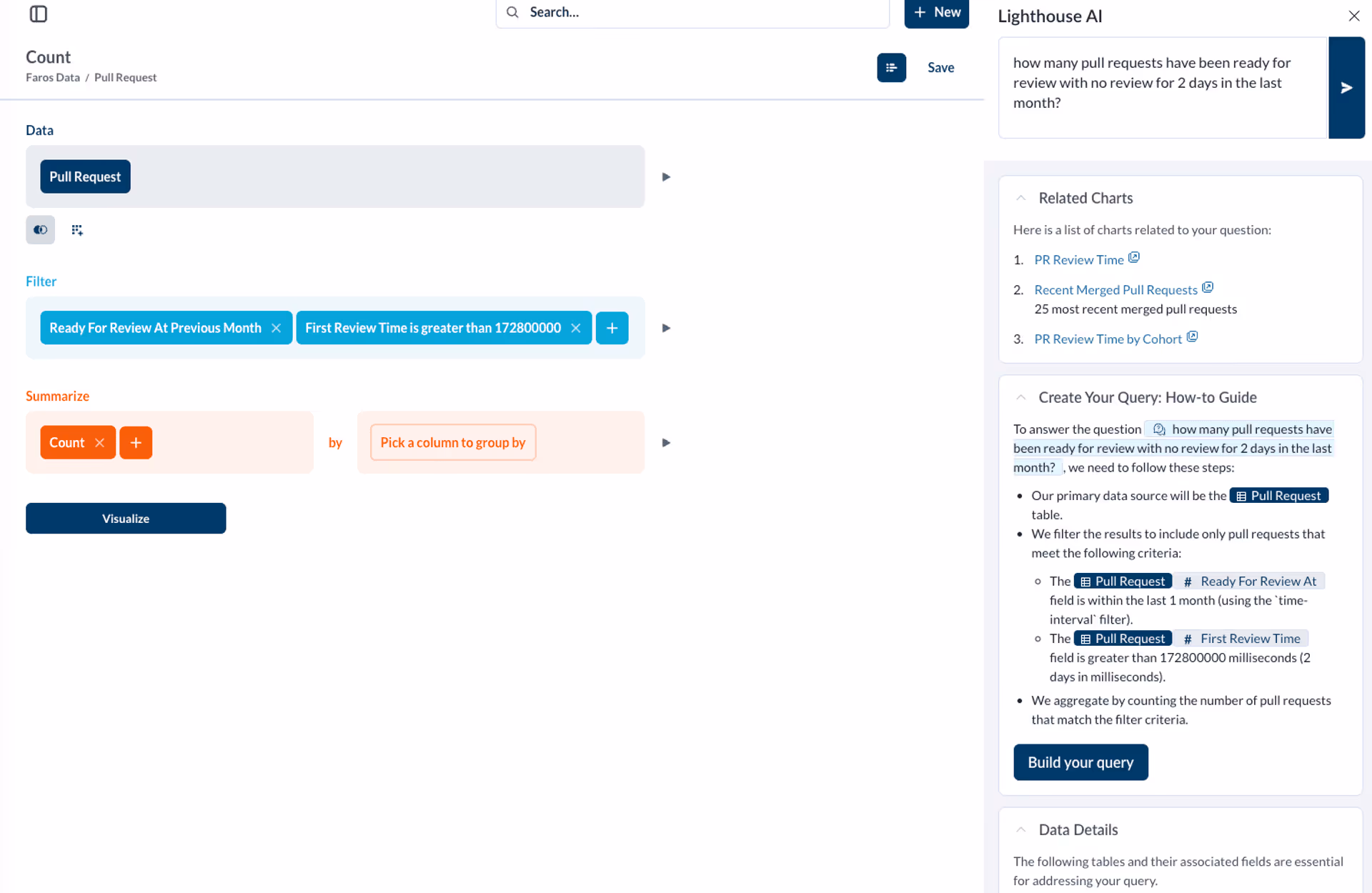
Task: Collapse the How-to Guide section
Action: pos(1020,398)
